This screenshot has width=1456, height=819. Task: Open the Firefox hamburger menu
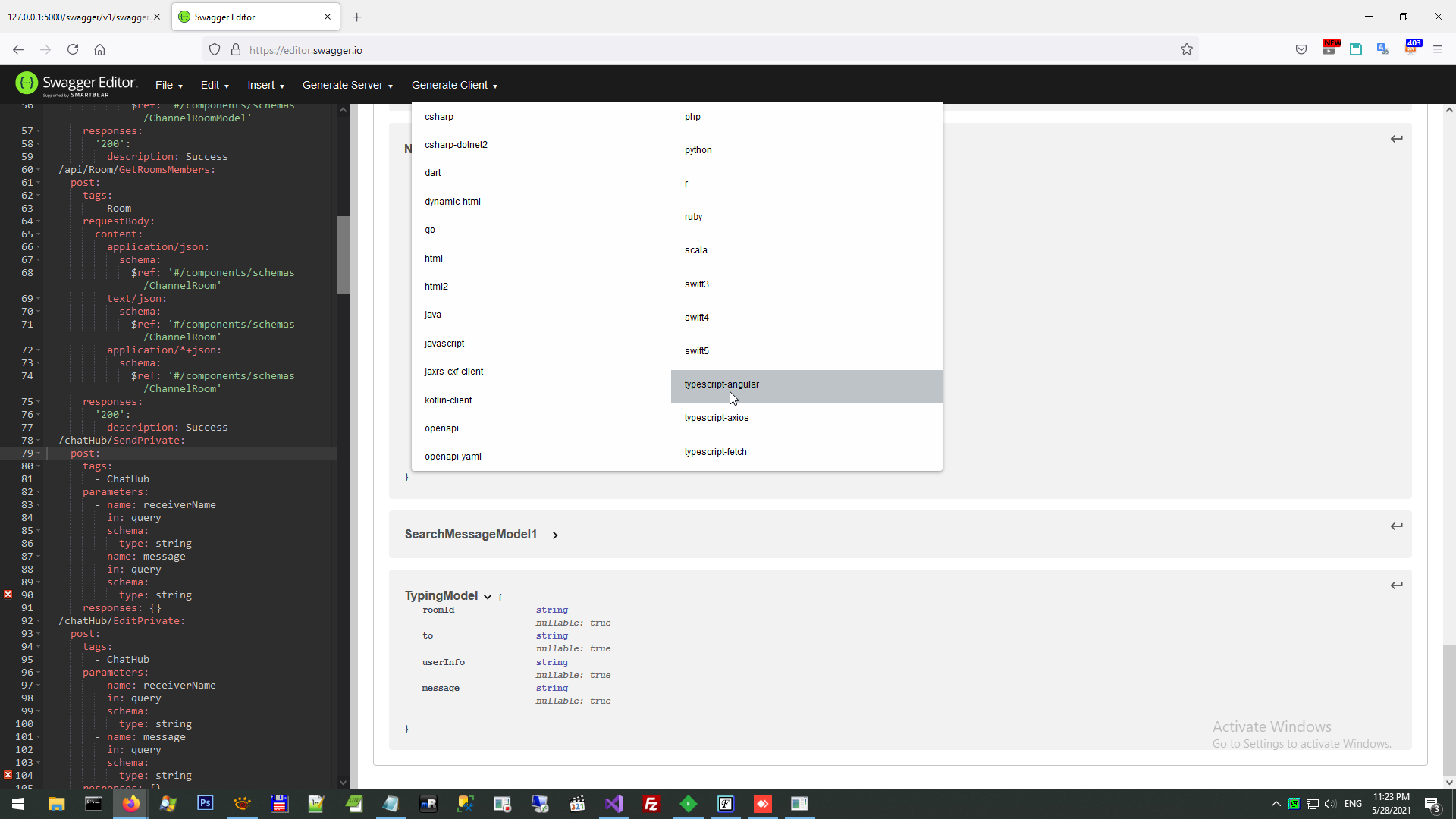[1439, 49]
